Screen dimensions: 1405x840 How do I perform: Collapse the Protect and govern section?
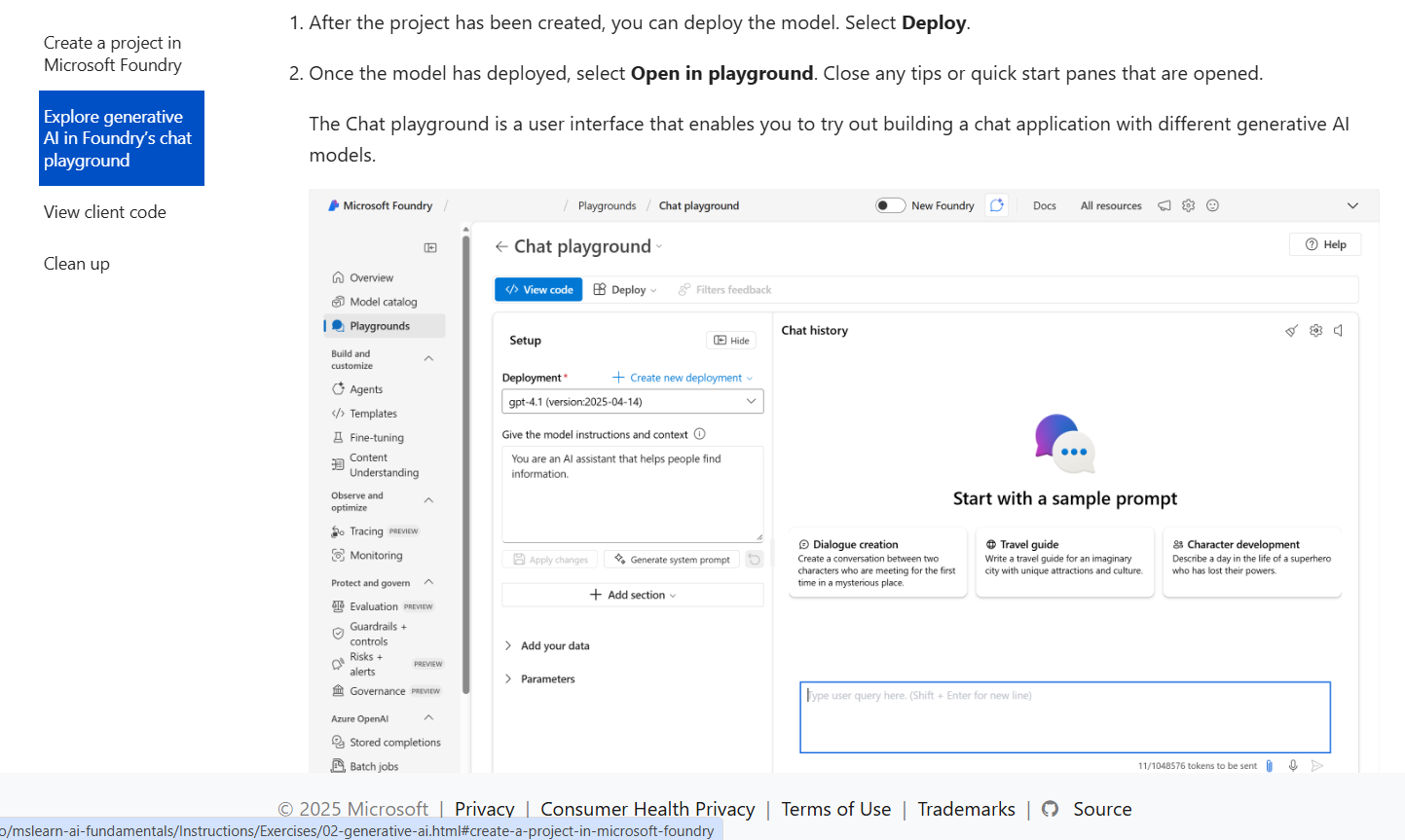428,582
